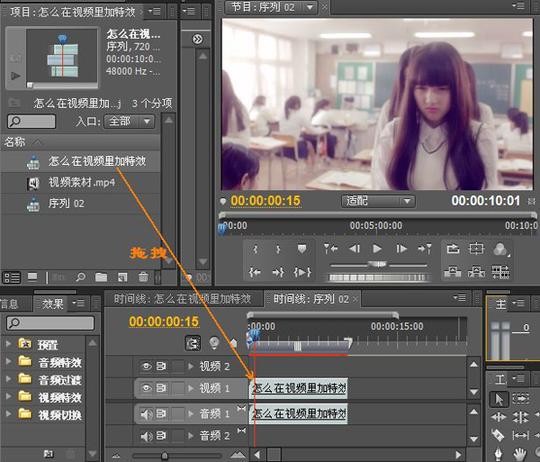Open timeline tab 怎么在视频里加特效
This screenshot has width=540, height=462.
pos(183,299)
